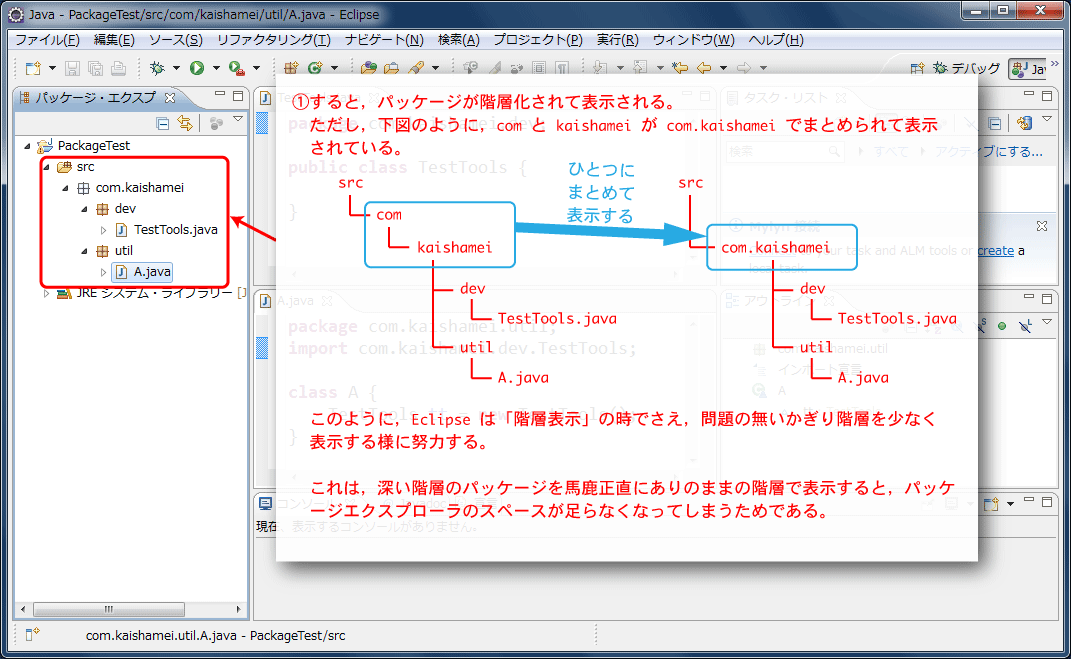Open the New Java Class dropdown arrow

click(x=334, y=68)
